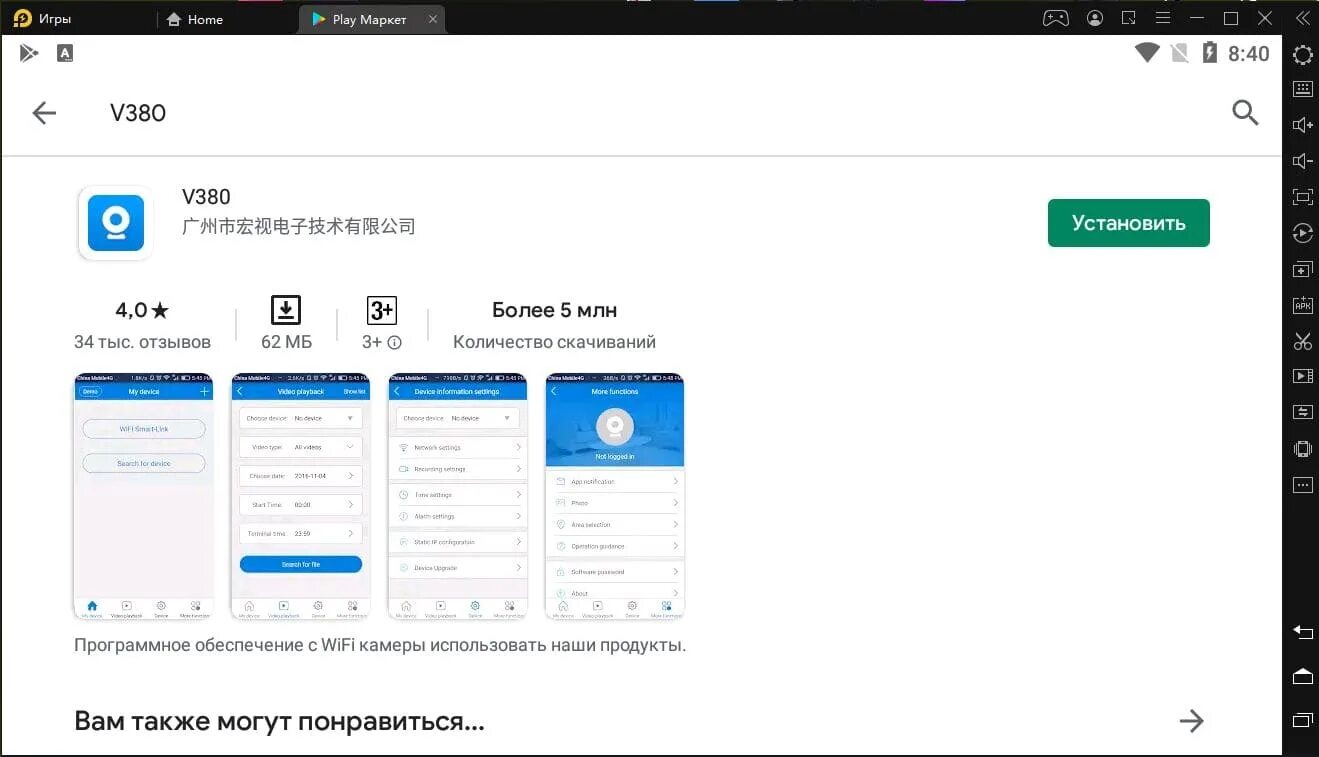Click the Вам также могут понравиться heading
Viewport: 1319px width, 757px height.
(279, 721)
